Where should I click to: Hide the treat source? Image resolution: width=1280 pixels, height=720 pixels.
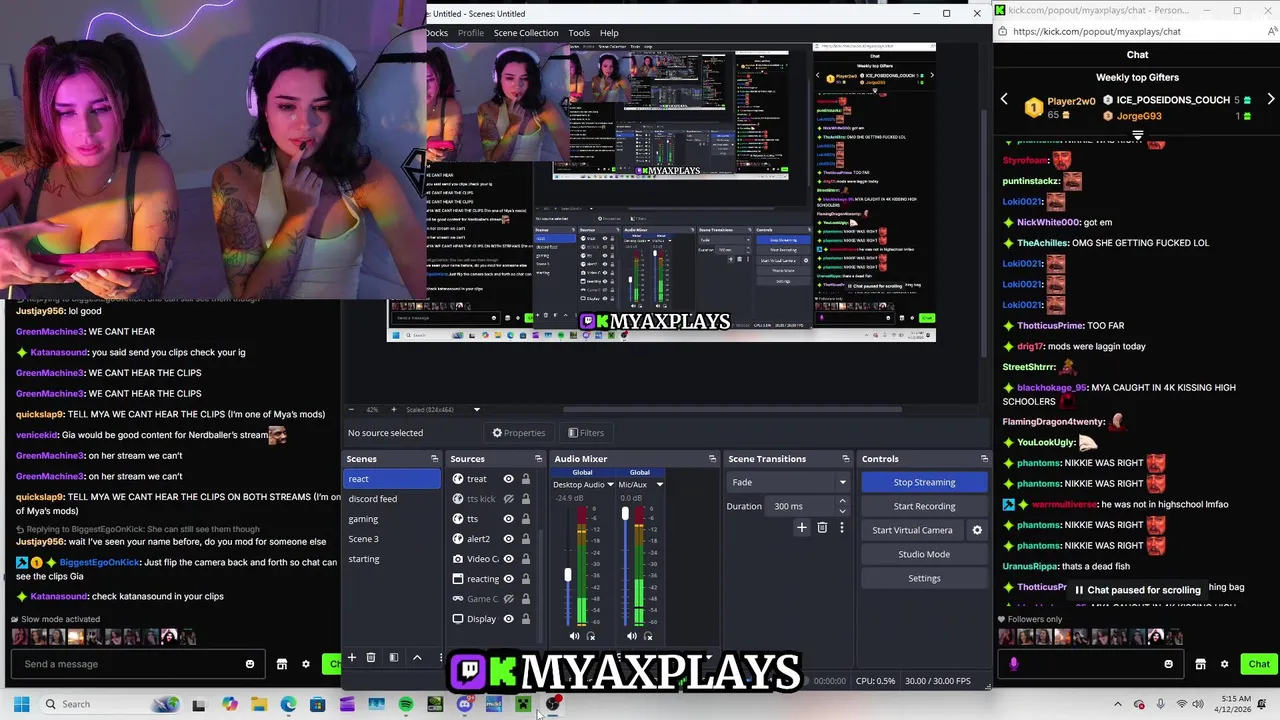coord(508,479)
